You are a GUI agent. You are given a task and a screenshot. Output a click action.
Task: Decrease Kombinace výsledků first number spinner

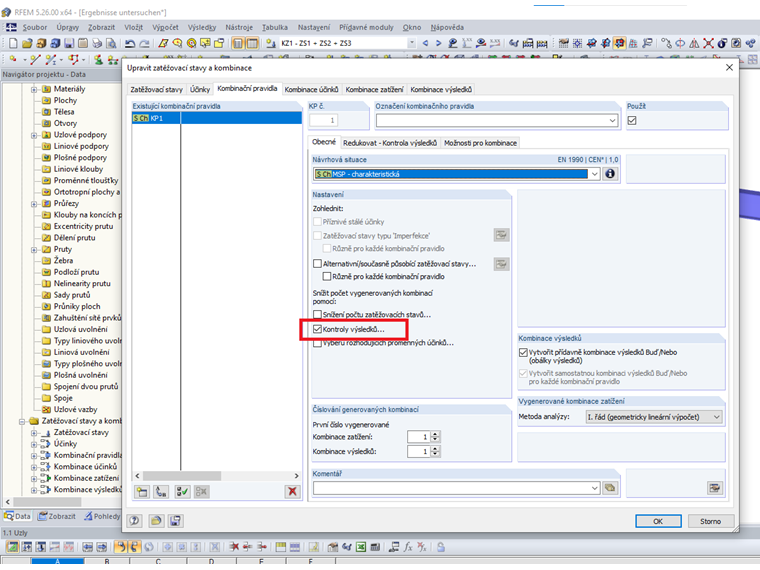[x=435, y=454]
